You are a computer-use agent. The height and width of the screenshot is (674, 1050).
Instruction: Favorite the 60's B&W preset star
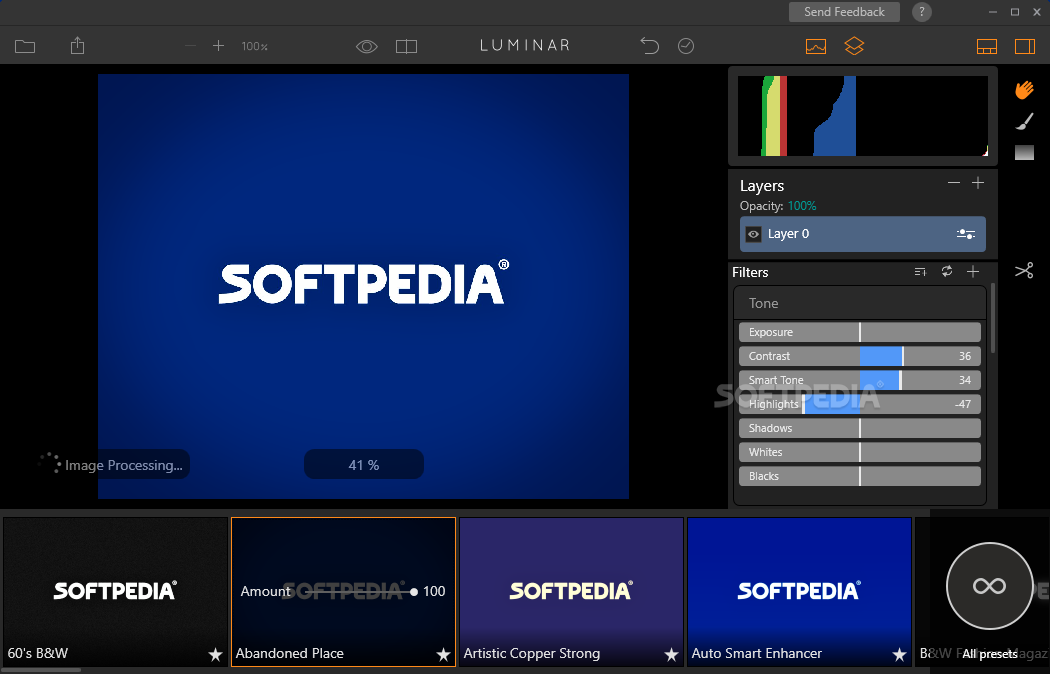pos(215,655)
